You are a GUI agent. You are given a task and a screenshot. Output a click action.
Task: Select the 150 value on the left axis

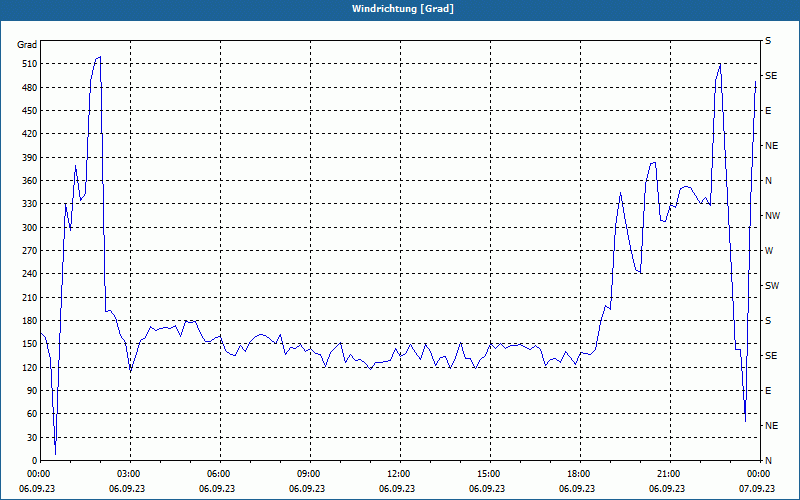click(28, 344)
